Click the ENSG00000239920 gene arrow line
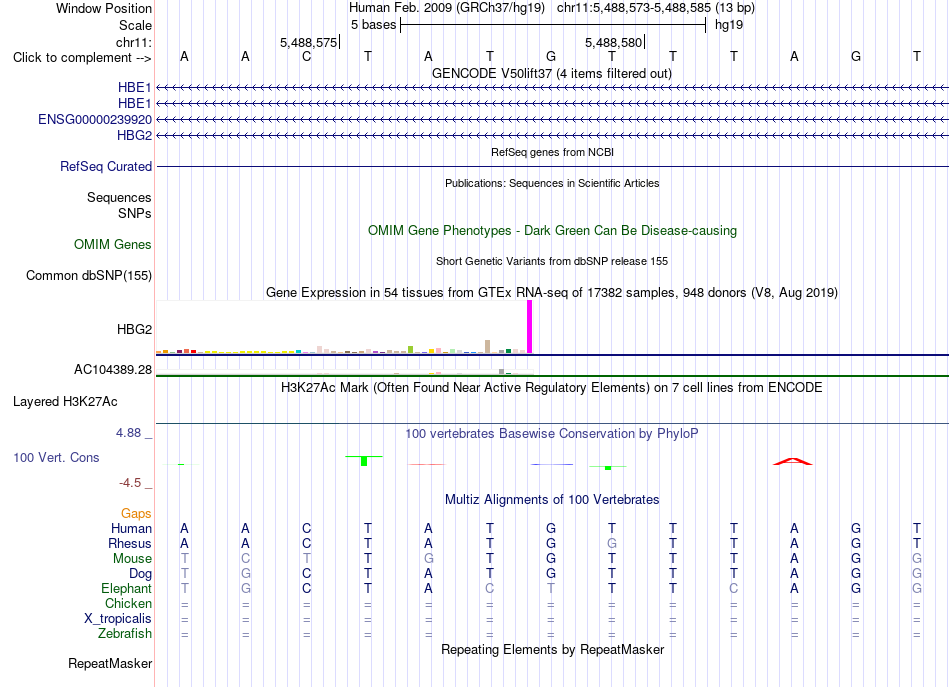Screen dimensions: 950x687 click(552, 119)
